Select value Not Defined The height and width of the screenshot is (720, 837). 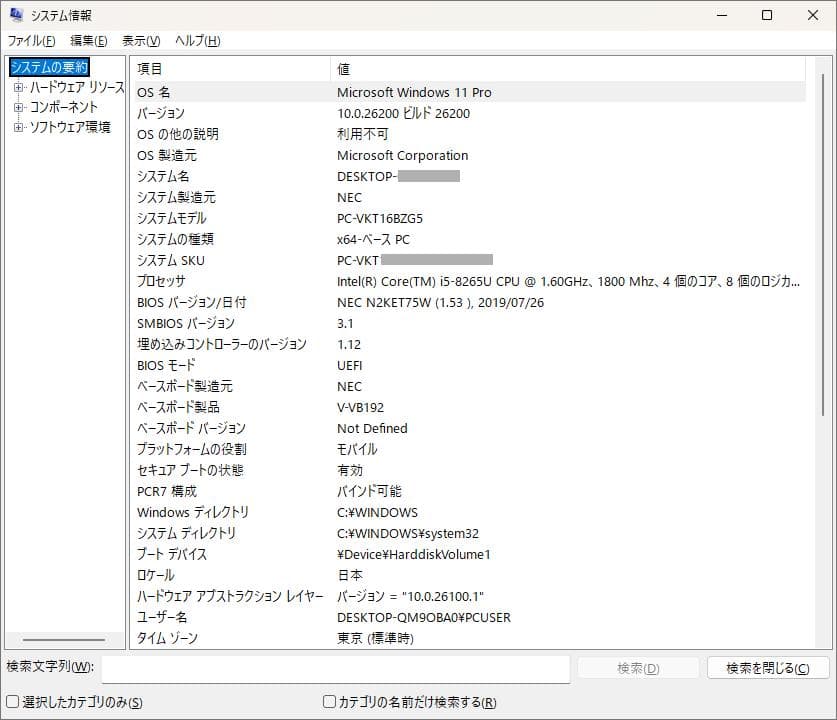[x=372, y=429]
